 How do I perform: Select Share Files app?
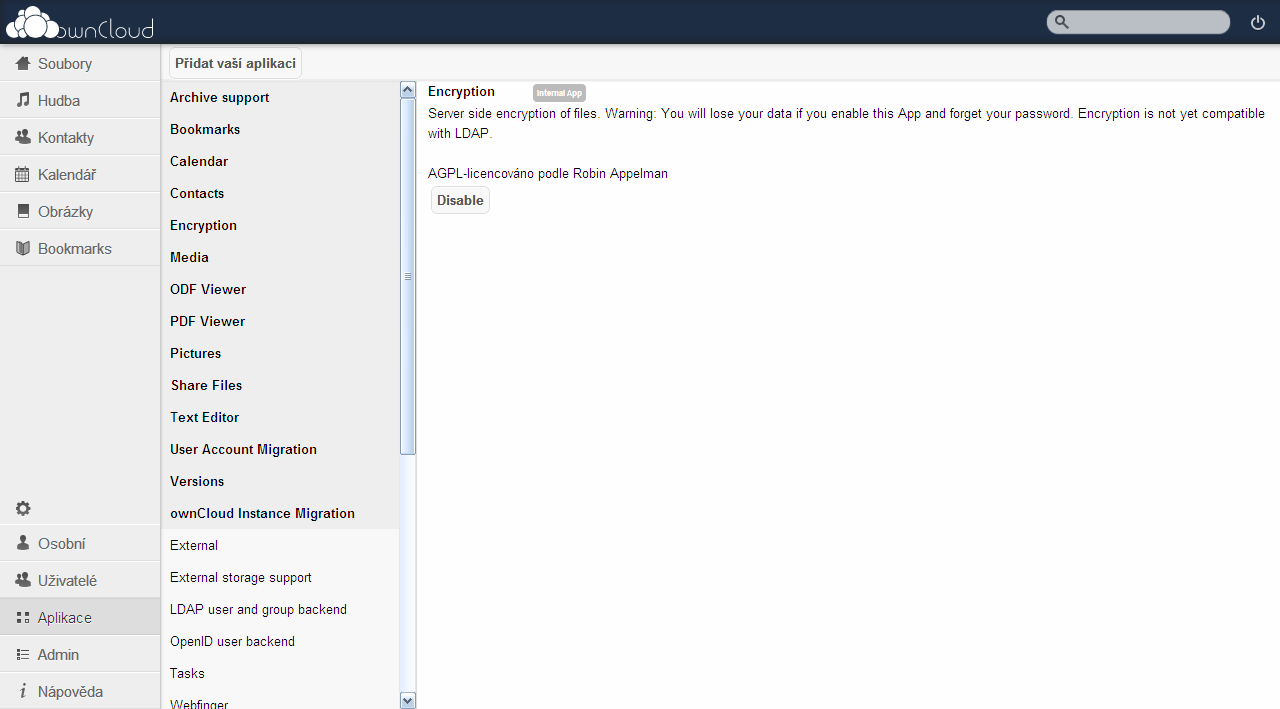(280, 385)
